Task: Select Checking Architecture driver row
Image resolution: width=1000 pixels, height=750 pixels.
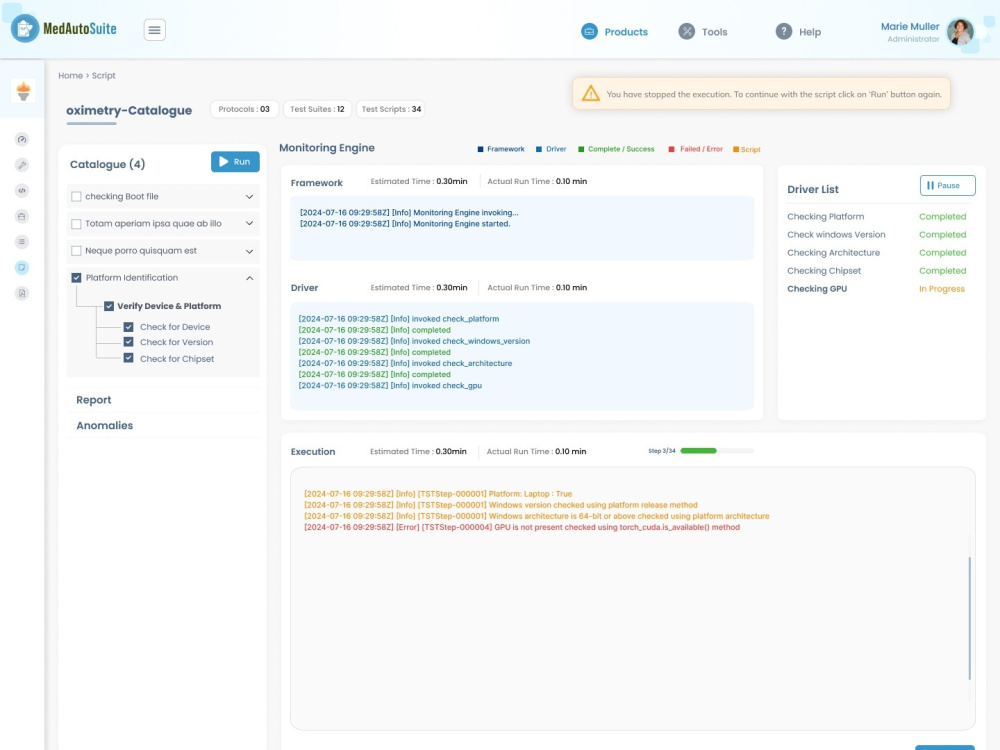Action: point(876,253)
